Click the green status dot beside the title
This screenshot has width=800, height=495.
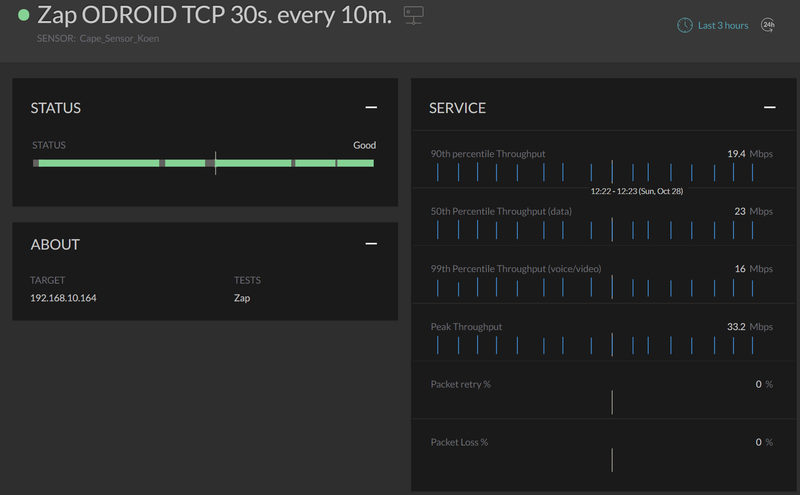pyautogui.click(x=23, y=15)
